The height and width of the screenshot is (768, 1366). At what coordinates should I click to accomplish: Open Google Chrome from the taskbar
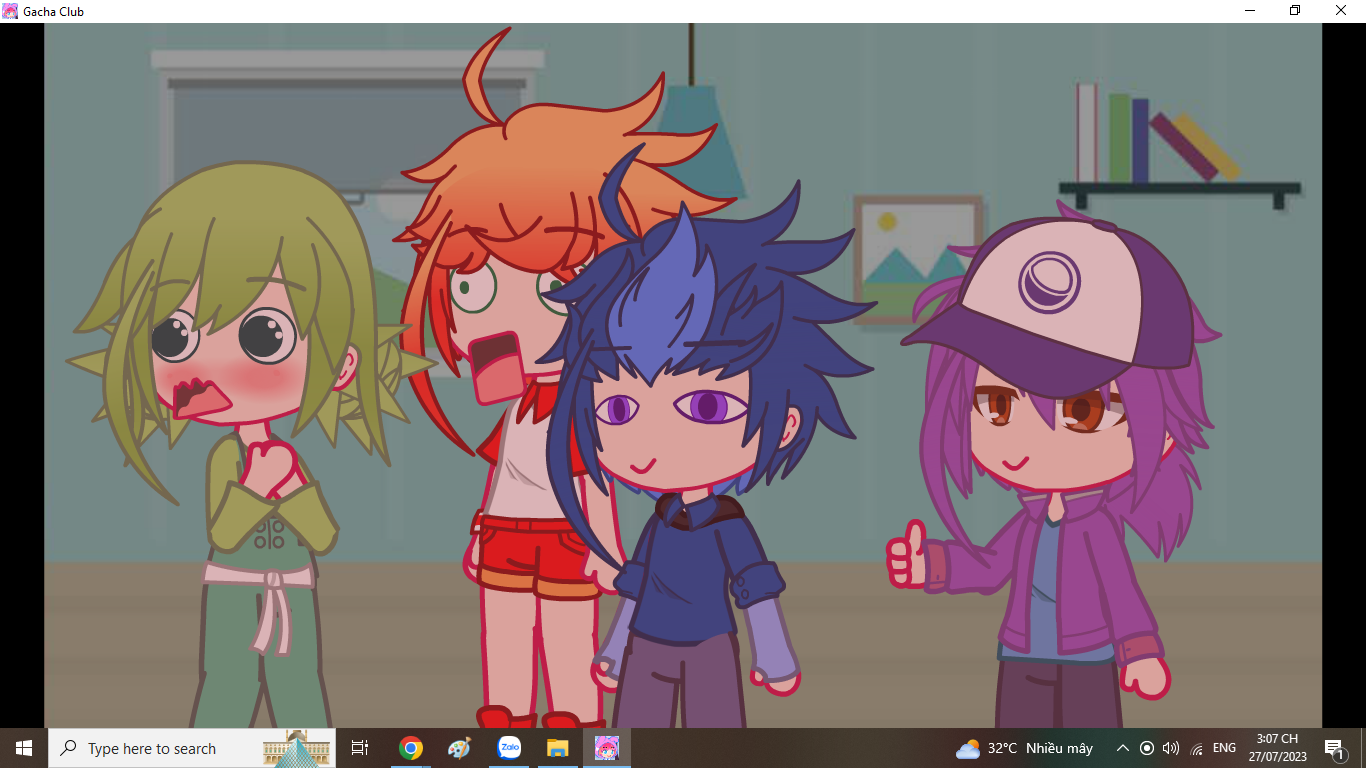410,748
